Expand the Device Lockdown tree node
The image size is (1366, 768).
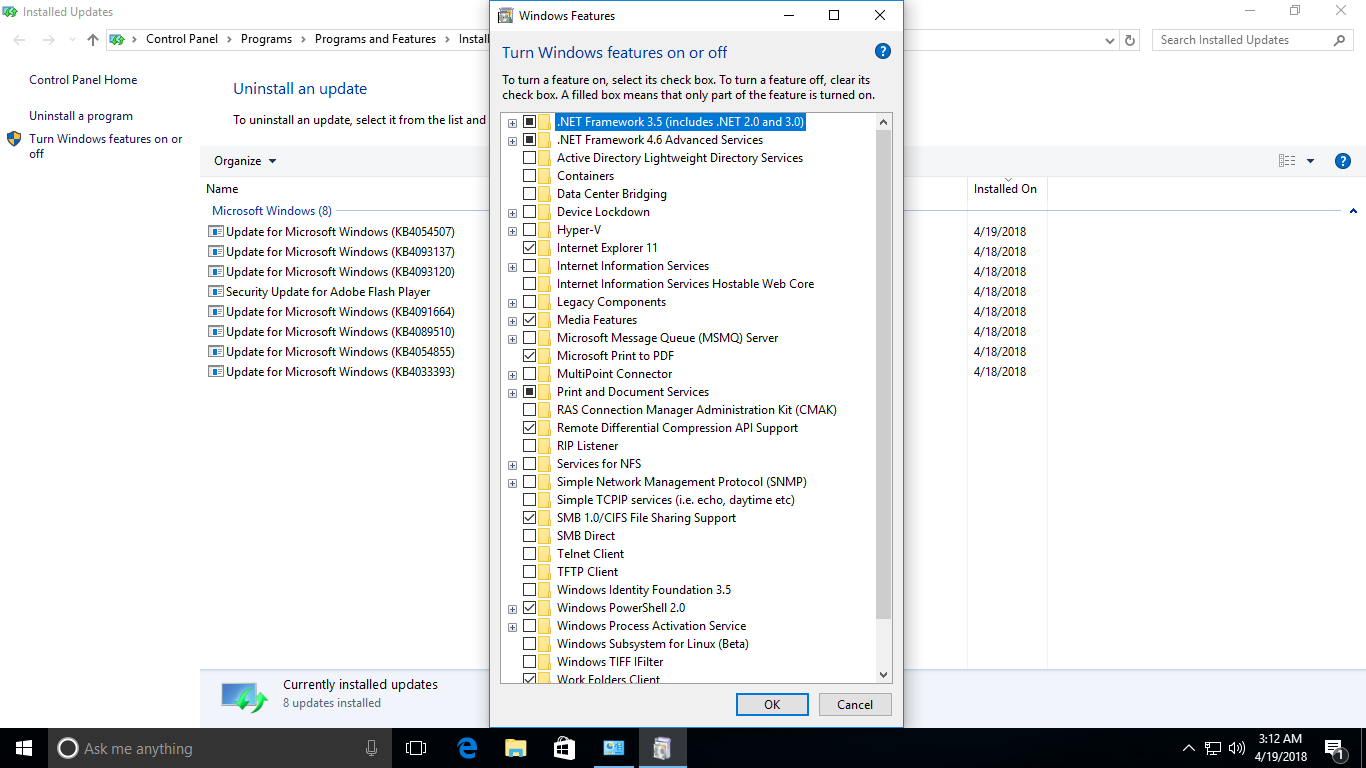pos(512,213)
